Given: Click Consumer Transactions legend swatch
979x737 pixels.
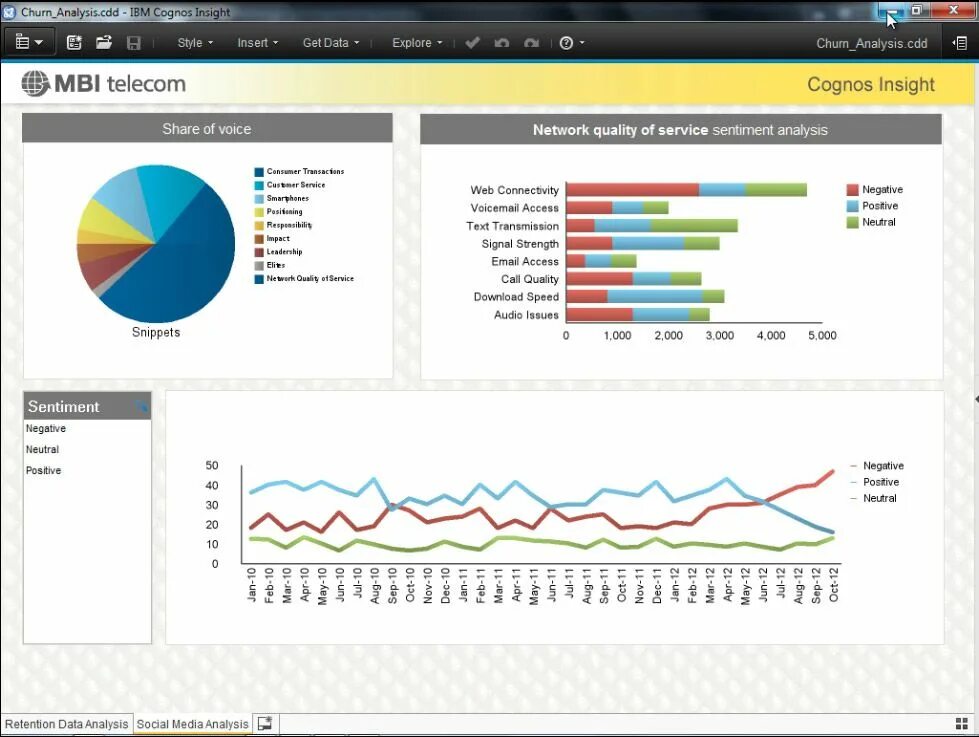Looking at the screenshot, I should [259, 172].
